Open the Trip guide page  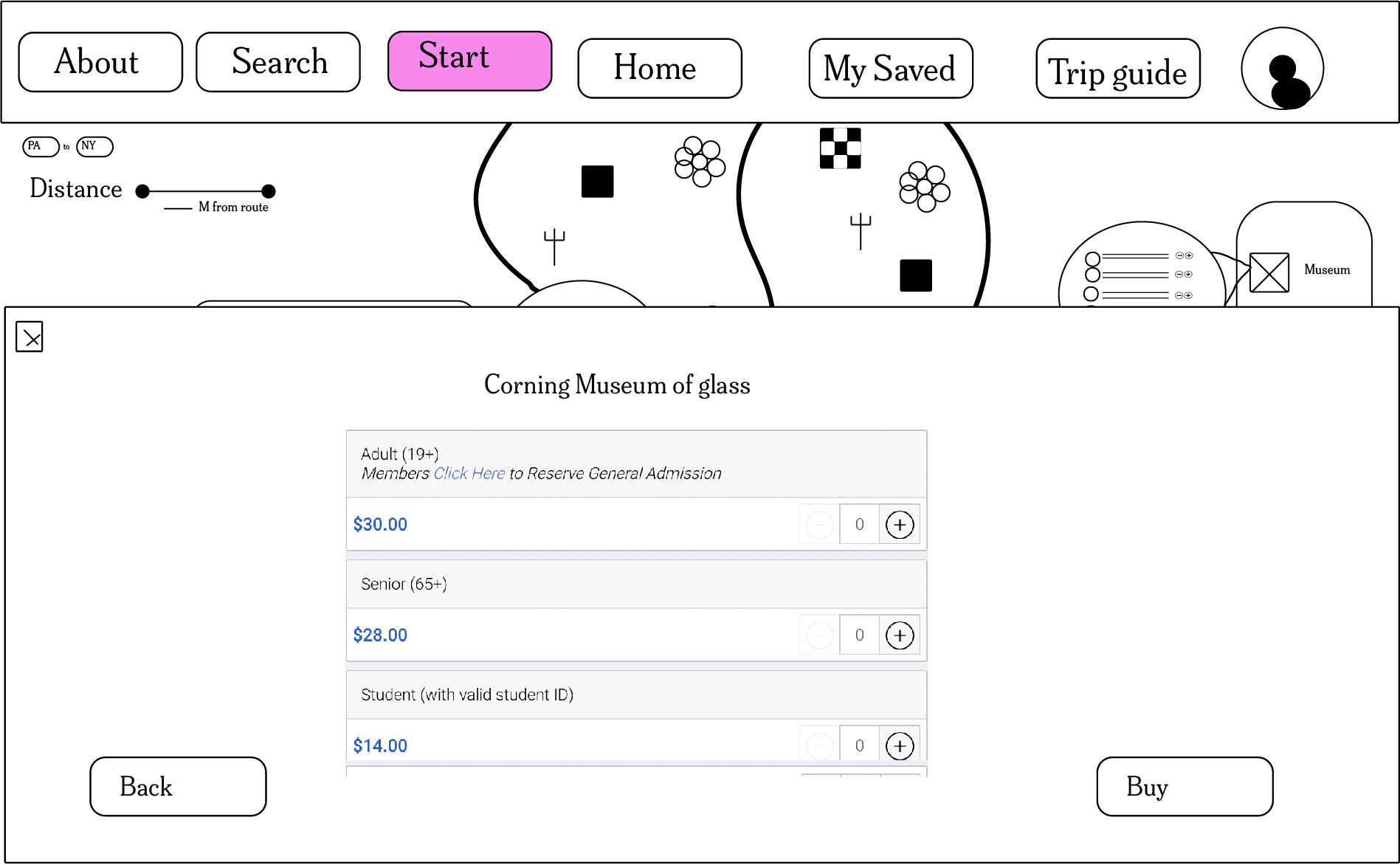tap(1118, 69)
